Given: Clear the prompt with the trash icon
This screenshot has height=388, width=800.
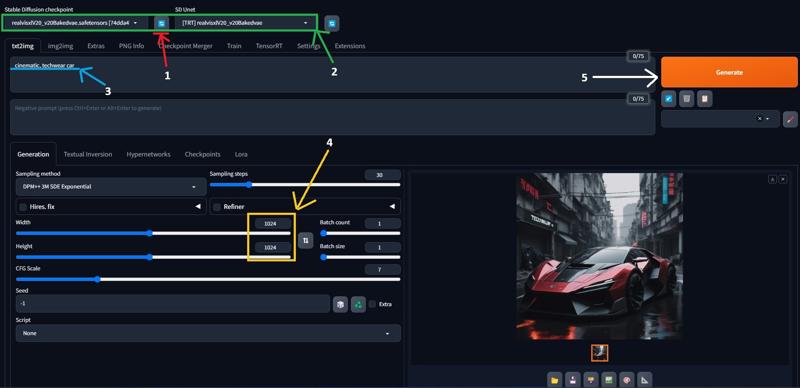Looking at the screenshot, I should [687, 98].
